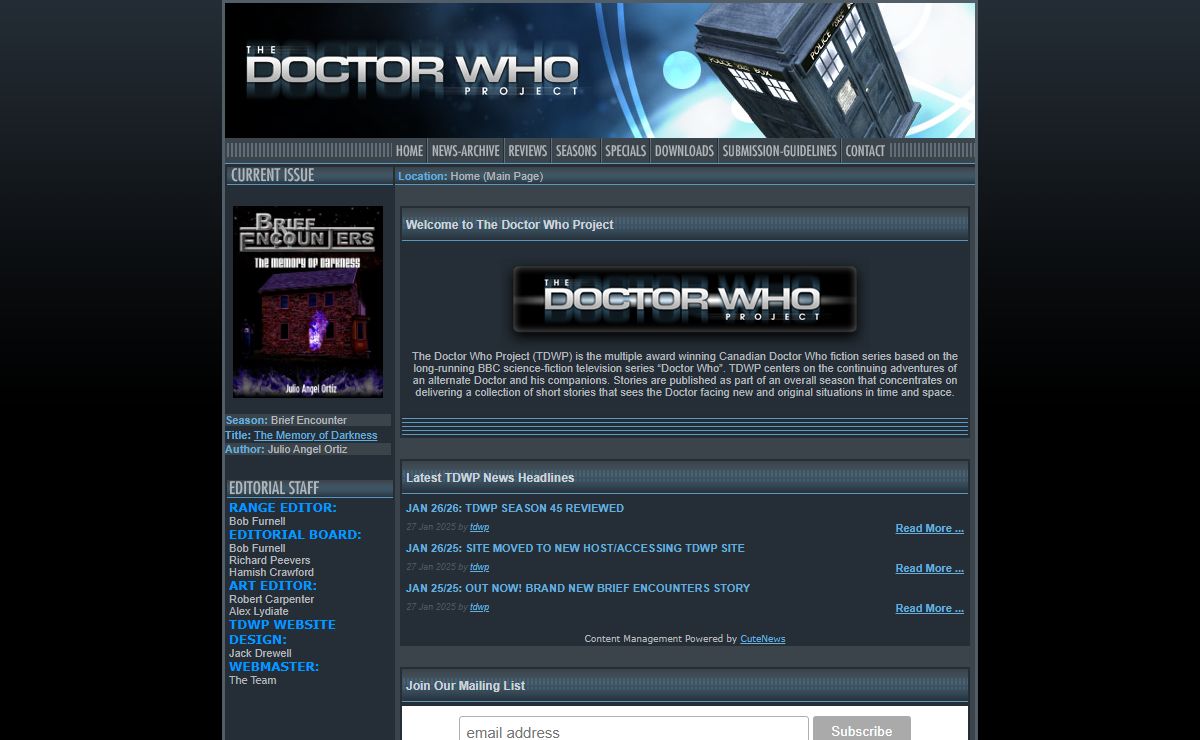Click Season: Brief Encounter text
Viewport: 1200px width, 740px height.
(286, 420)
